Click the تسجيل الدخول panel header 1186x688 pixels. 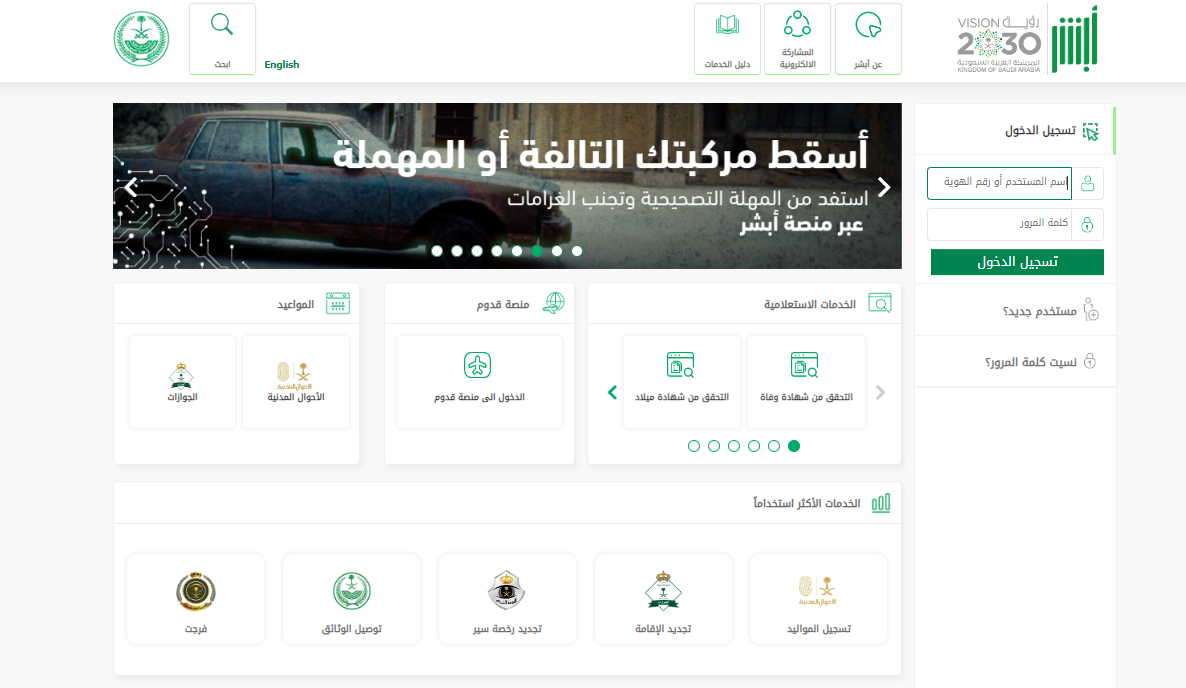[x=1015, y=131]
